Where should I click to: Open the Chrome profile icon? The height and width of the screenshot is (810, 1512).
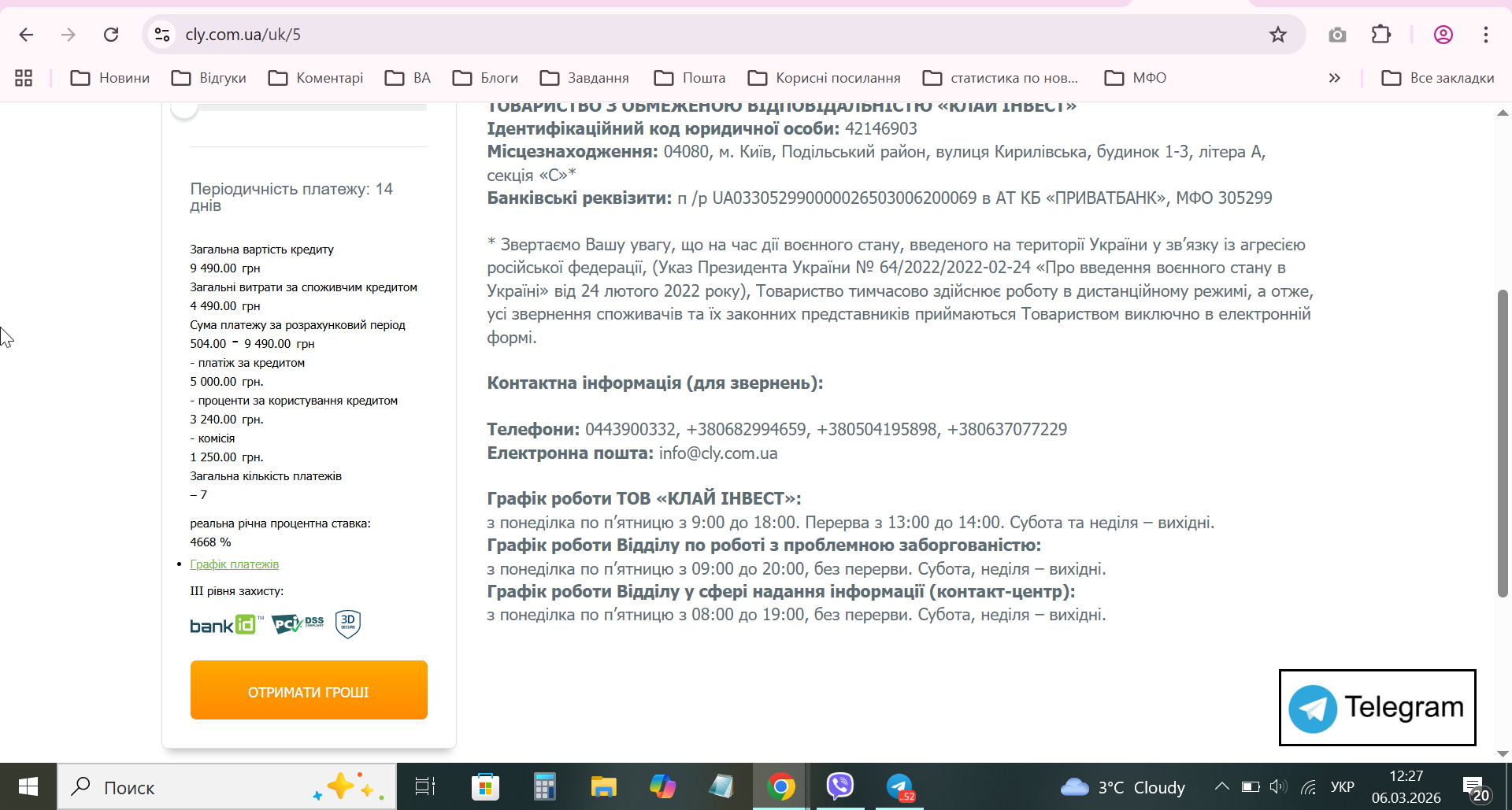1443,35
